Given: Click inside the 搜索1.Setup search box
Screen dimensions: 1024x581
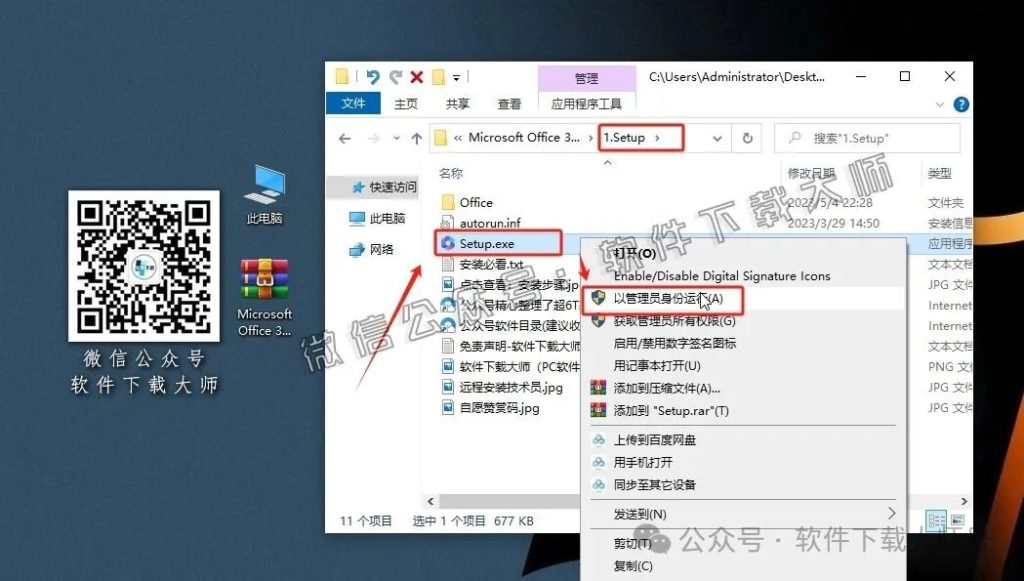Looking at the screenshot, I should click(x=866, y=137).
